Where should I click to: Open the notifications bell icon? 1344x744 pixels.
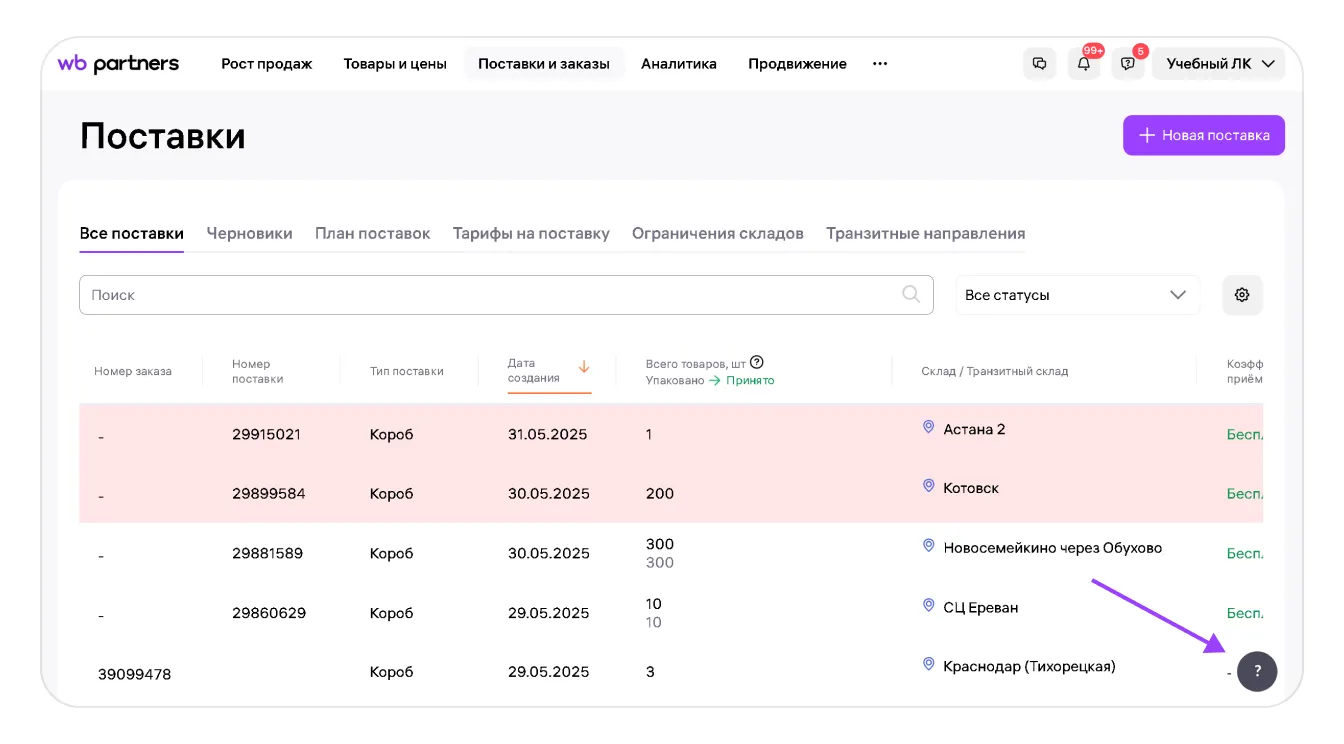click(x=1084, y=64)
